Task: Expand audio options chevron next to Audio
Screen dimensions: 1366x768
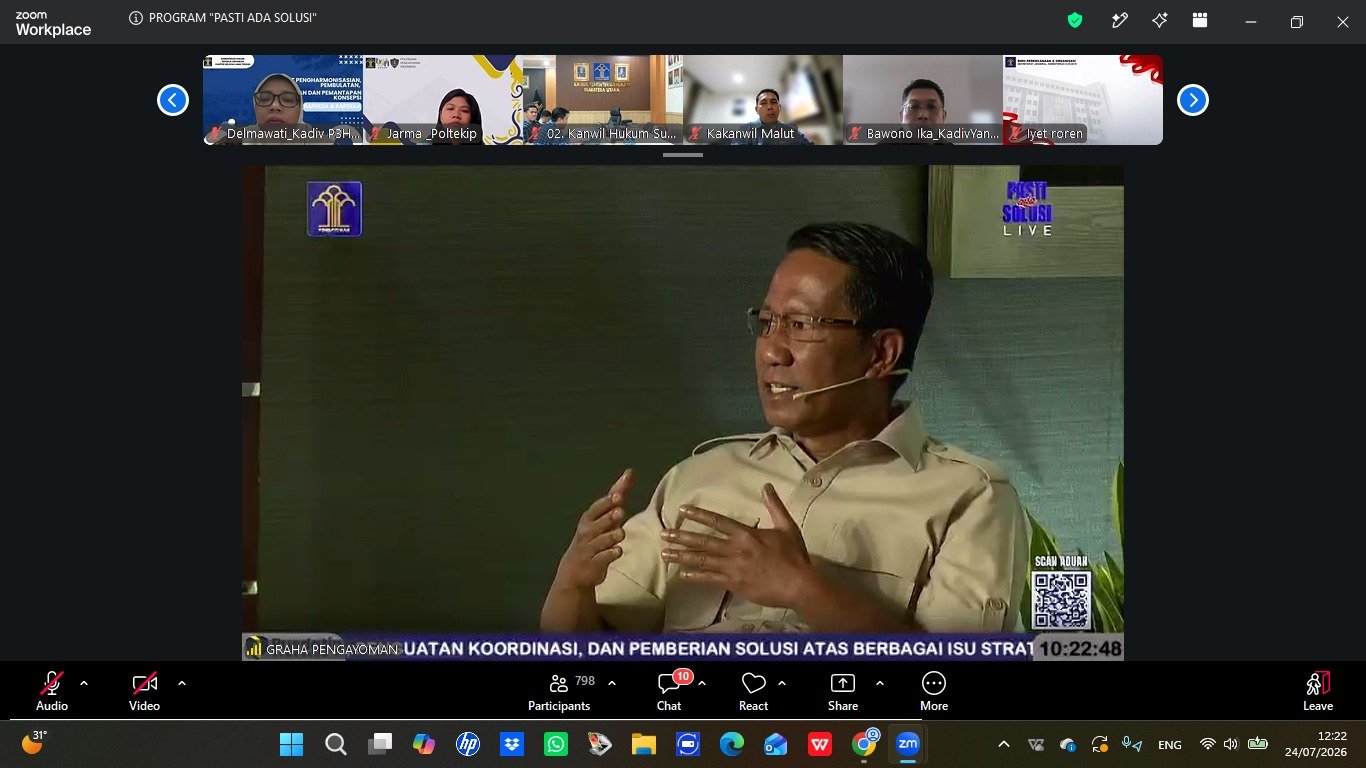Action: coord(84,684)
